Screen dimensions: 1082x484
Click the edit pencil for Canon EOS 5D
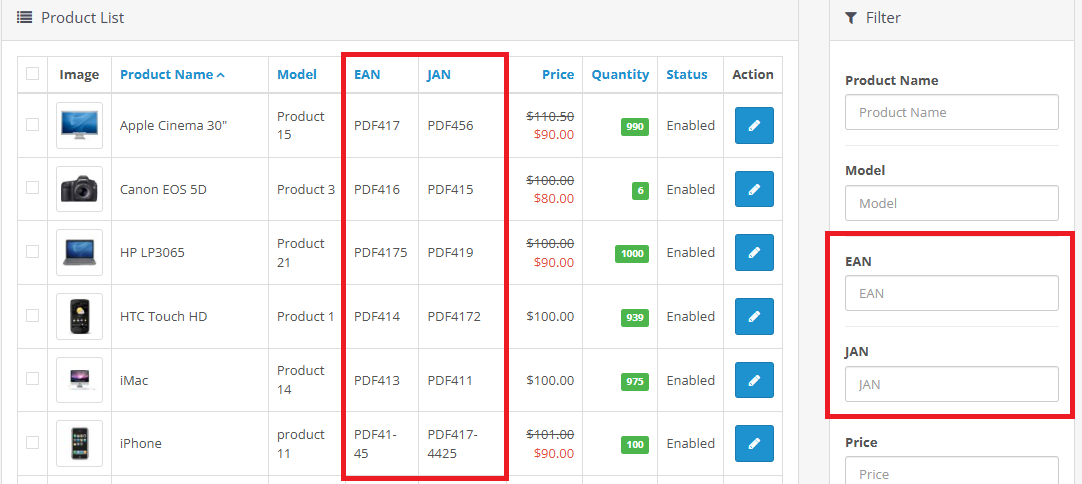pyautogui.click(x=754, y=189)
